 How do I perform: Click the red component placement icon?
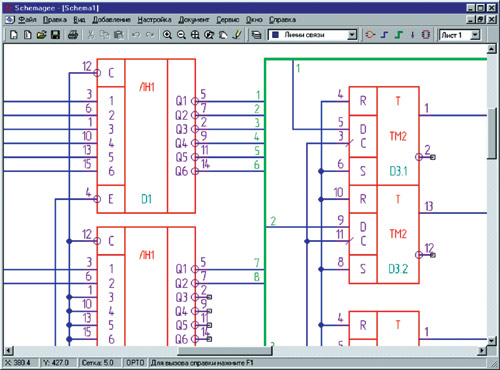point(426,35)
